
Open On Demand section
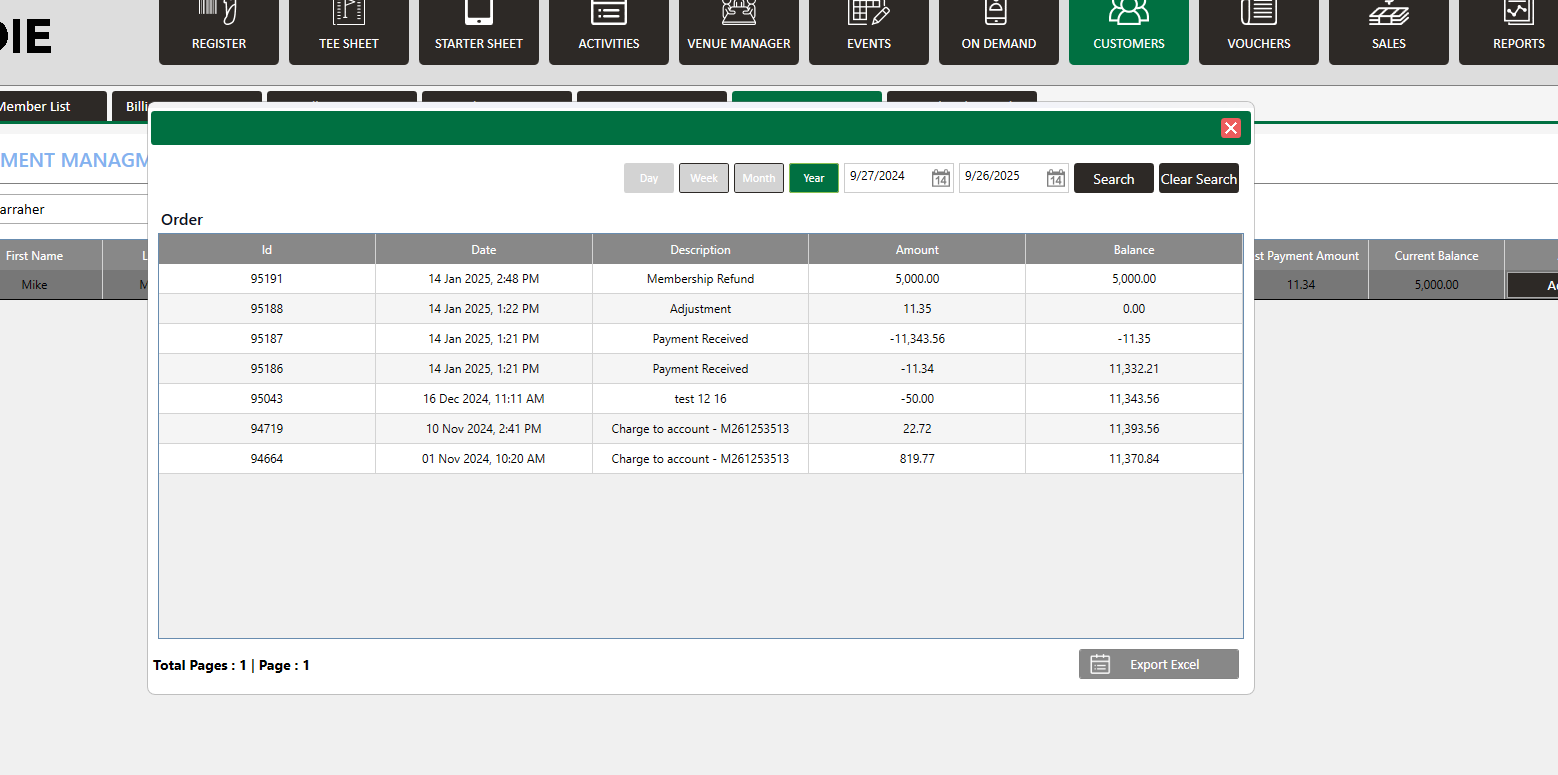pyautogui.click(x=999, y=32)
